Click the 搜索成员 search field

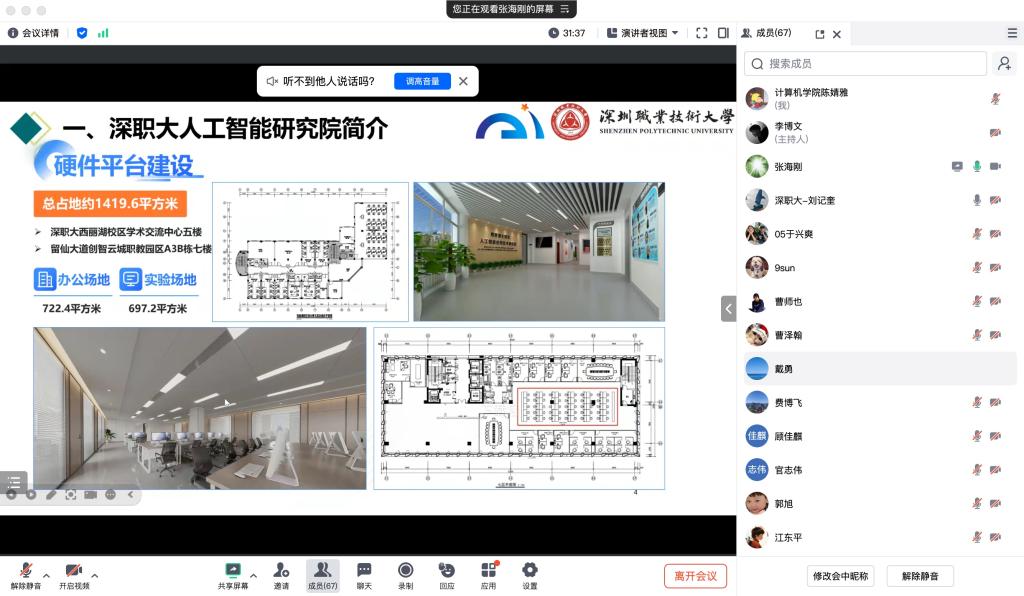(865, 64)
